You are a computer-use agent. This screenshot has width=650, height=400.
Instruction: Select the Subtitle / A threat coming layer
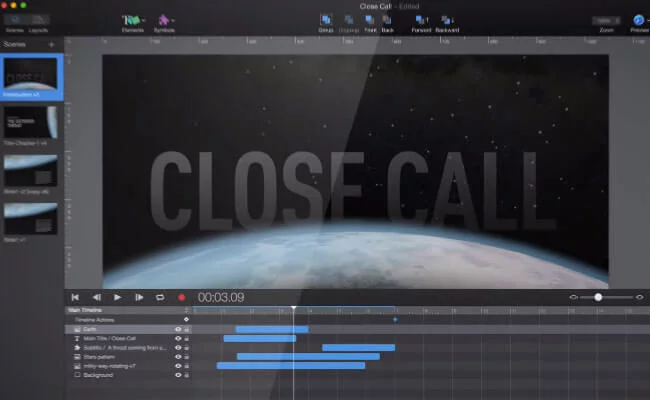[x=129, y=348]
